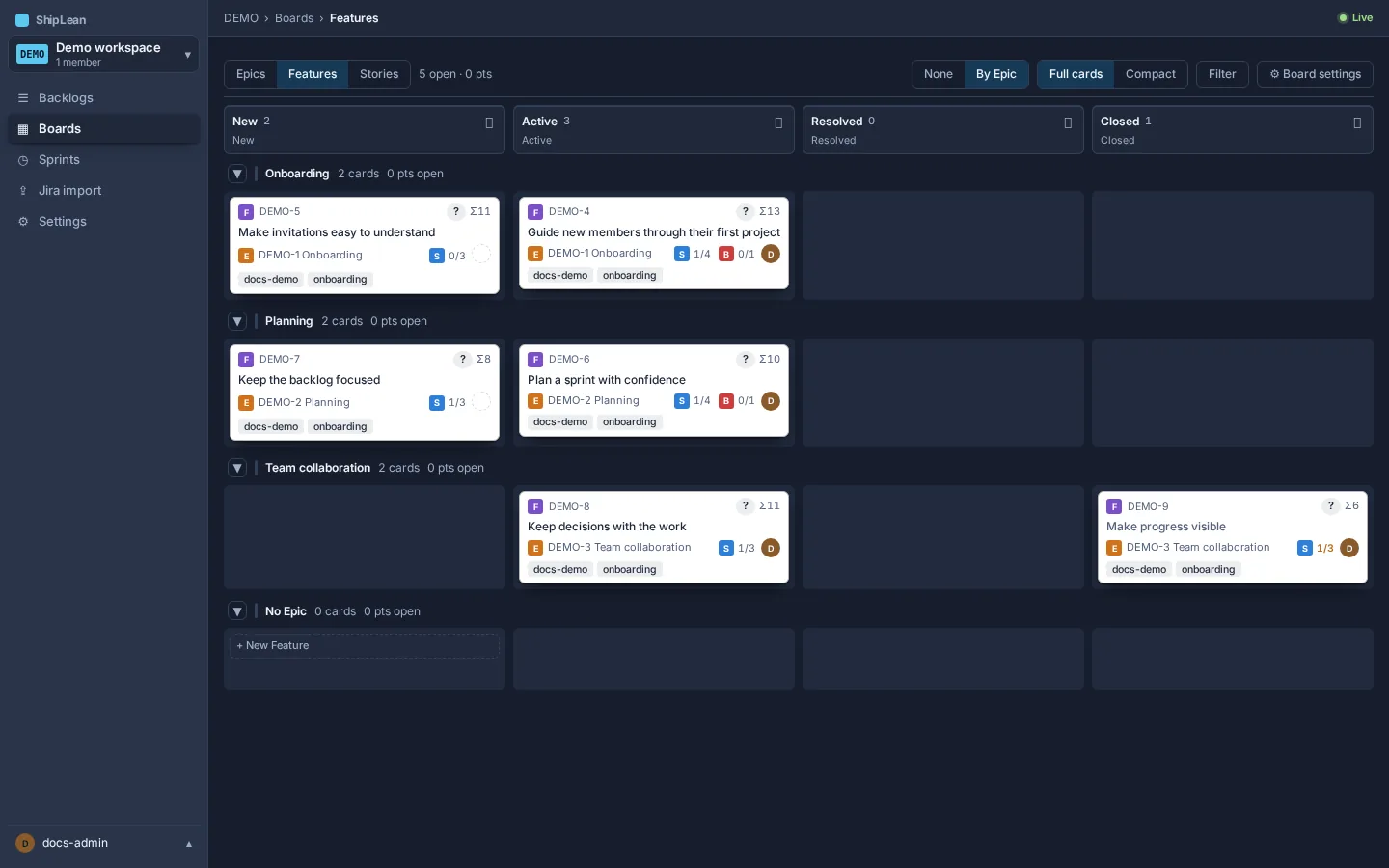1389x868 pixels.
Task: Toggle the Compact card view
Action: click(1151, 74)
